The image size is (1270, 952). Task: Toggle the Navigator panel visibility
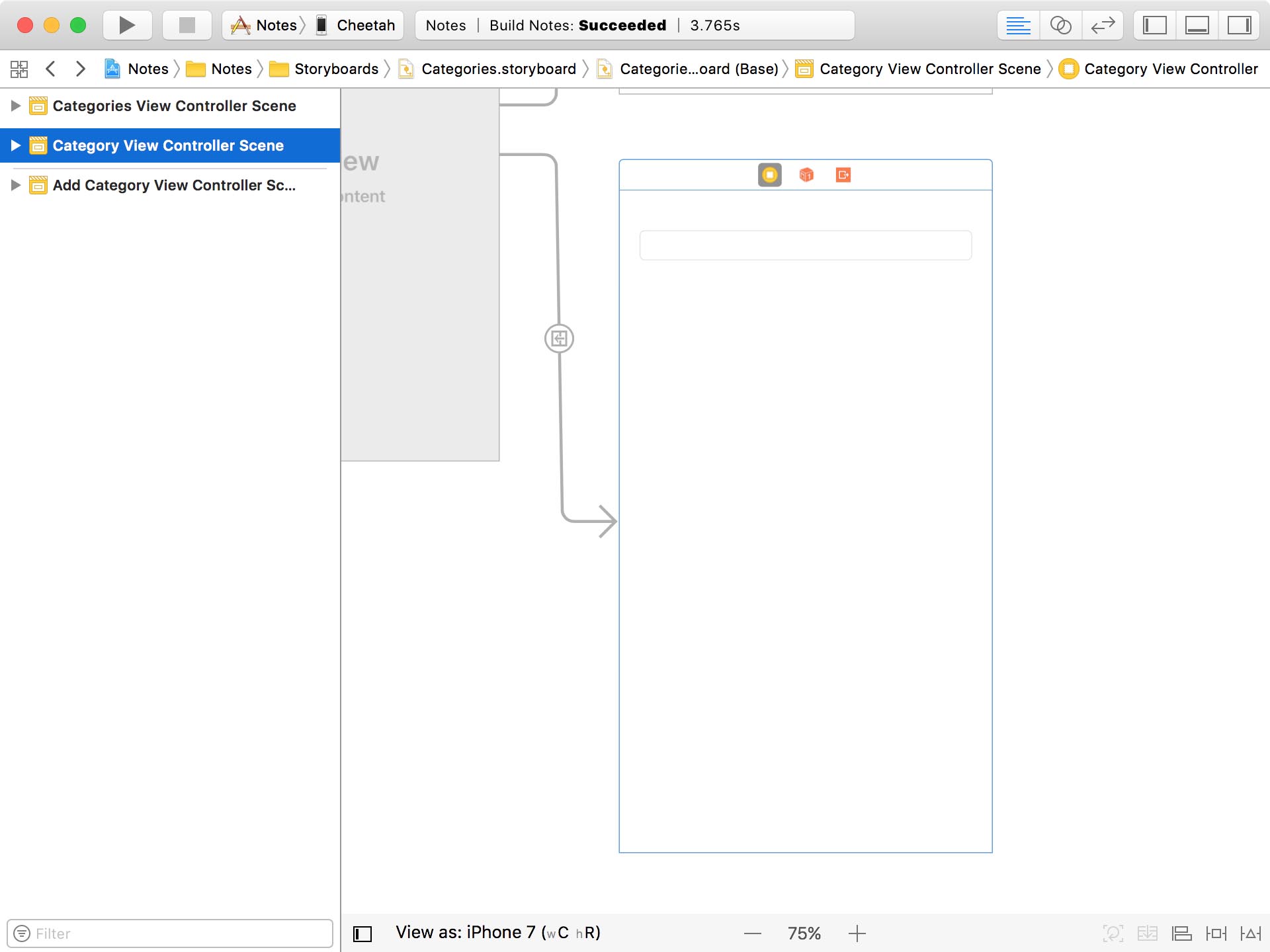point(1154,25)
